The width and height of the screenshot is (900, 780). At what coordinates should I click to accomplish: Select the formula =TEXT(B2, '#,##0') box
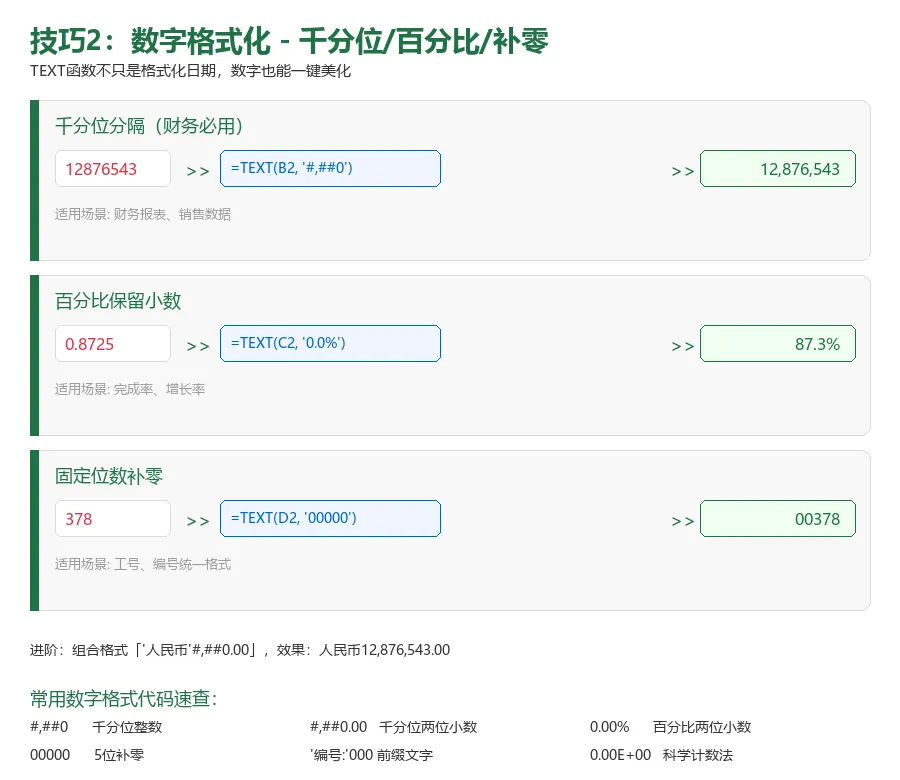tap(330, 169)
